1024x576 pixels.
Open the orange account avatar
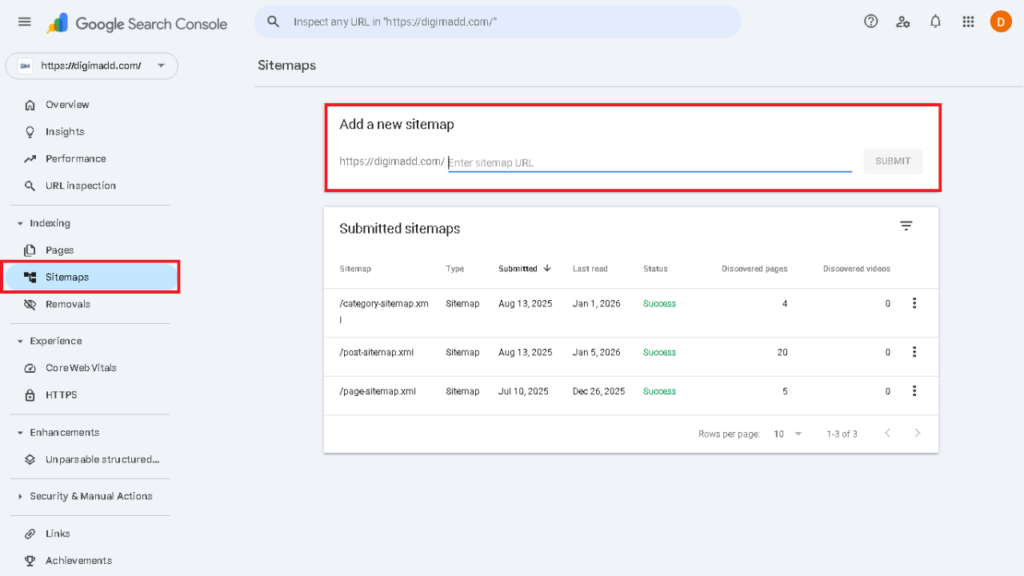1000,22
